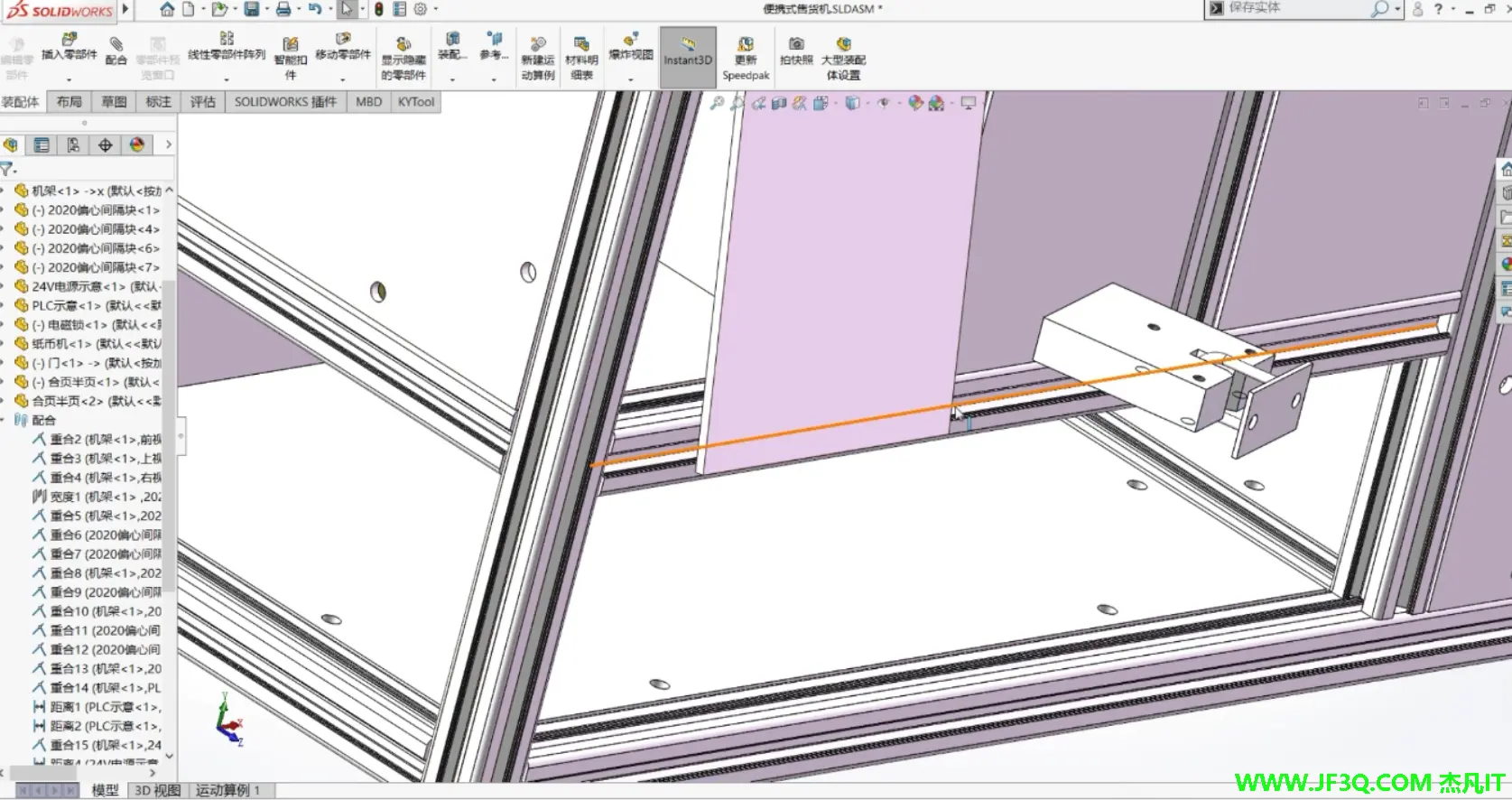Click the Rebuild traffic light icon
Image resolution: width=1512 pixels, height=800 pixels.
(378, 9)
